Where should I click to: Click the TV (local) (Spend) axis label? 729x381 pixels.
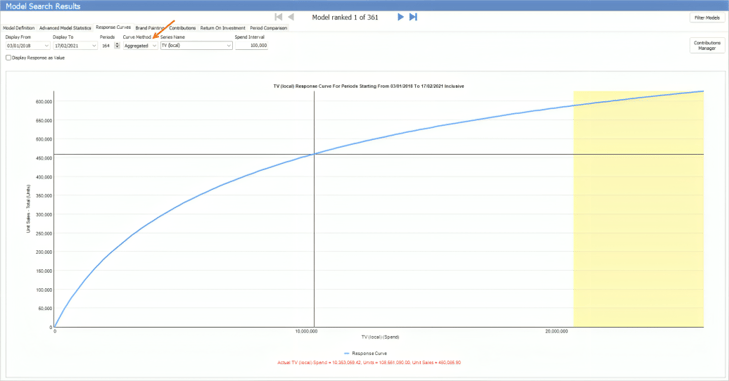(380, 337)
